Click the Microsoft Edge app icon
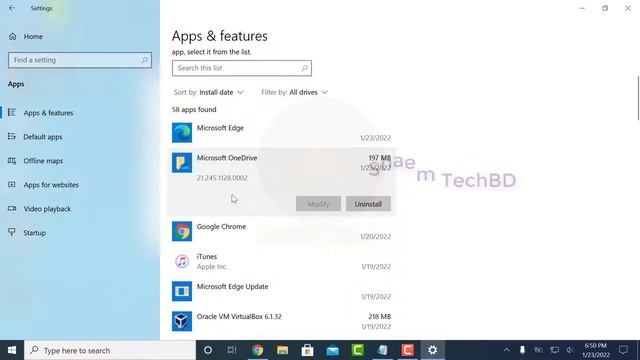The image size is (640, 360). coord(182,133)
